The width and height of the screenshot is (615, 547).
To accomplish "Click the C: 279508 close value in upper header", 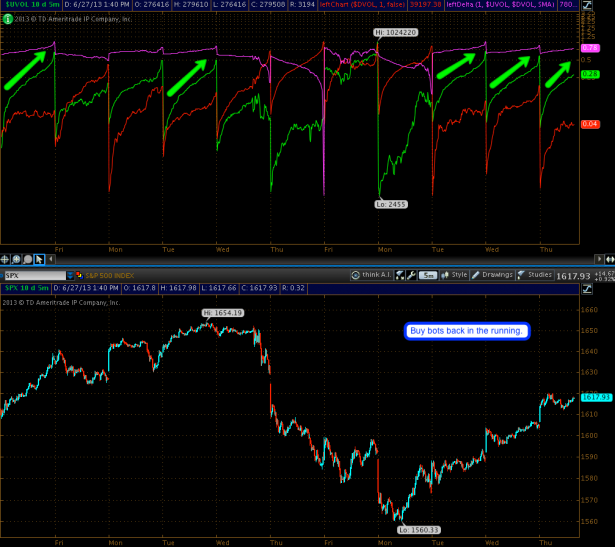I will click(x=267, y=5).
